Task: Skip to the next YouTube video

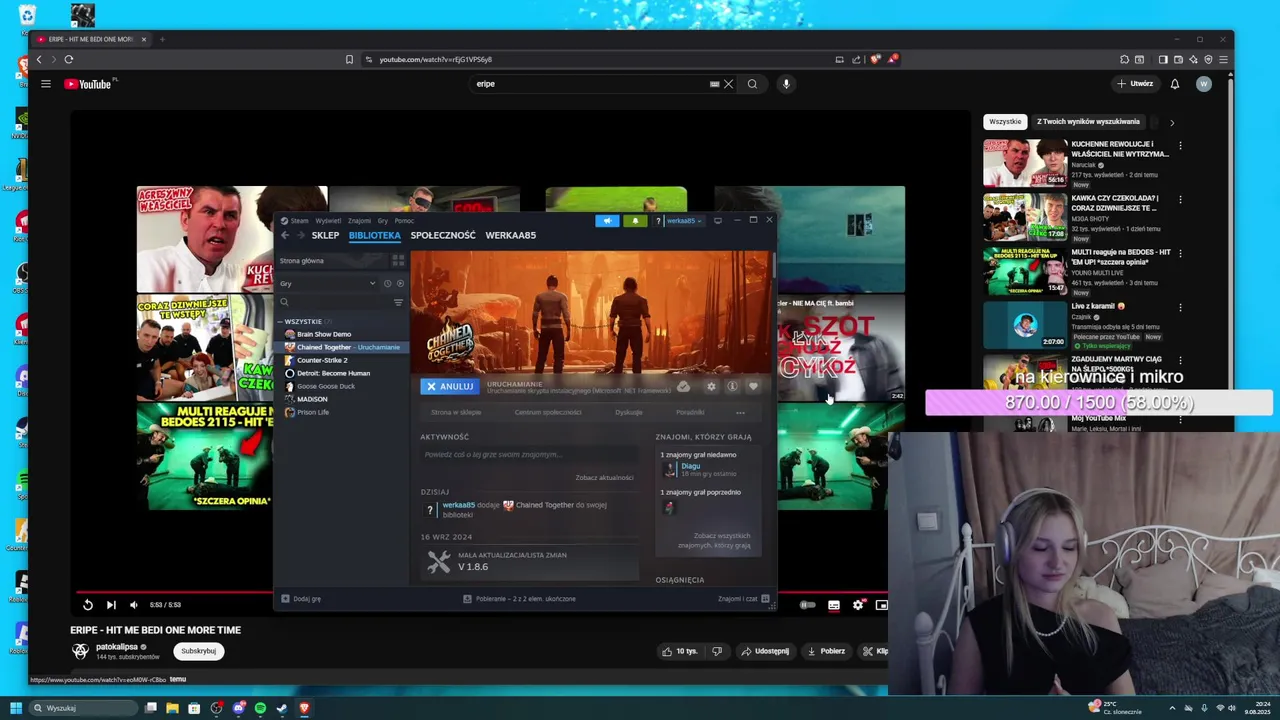Action: [111, 605]
